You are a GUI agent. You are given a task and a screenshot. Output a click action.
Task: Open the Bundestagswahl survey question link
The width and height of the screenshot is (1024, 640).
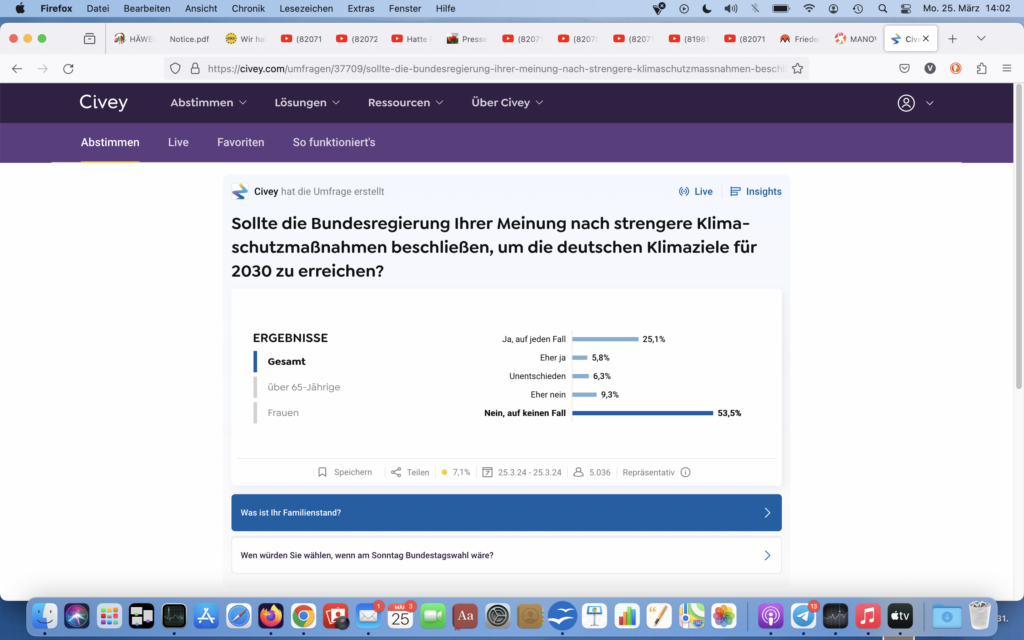coord(506,555)
